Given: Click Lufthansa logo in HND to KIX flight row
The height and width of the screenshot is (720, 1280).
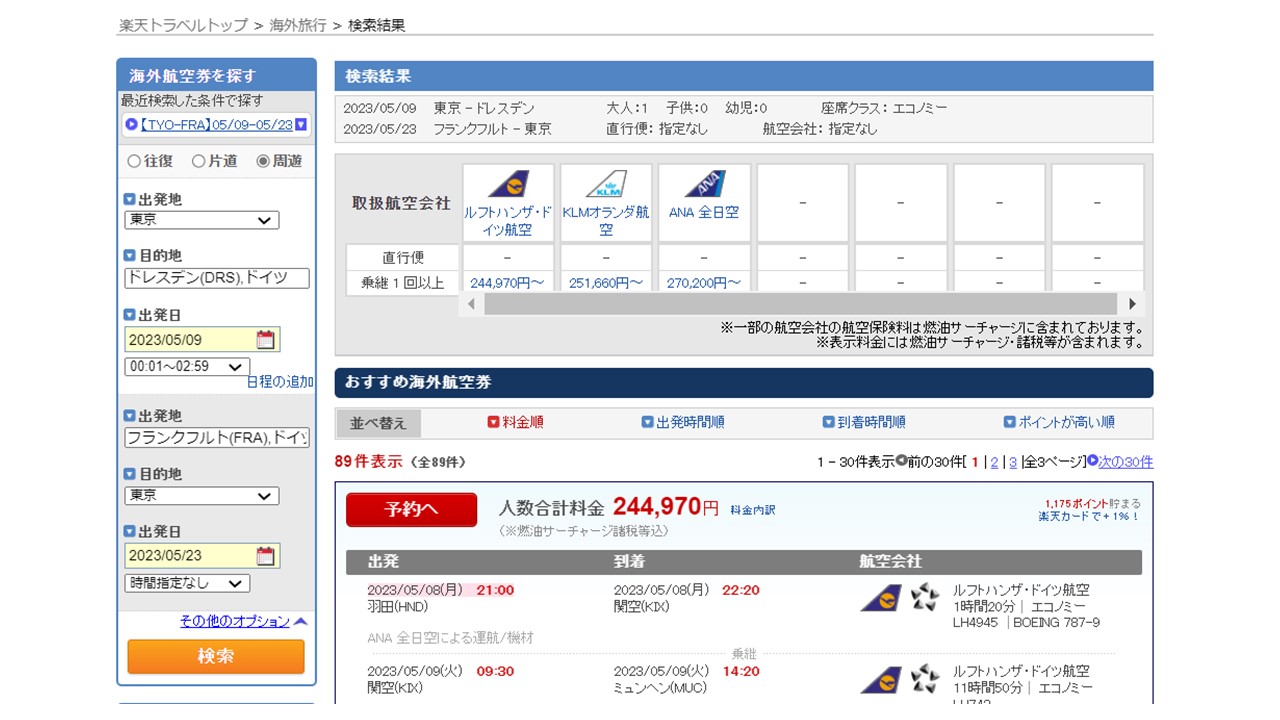Looking at the screenshot, I should (x=881, y=598).
